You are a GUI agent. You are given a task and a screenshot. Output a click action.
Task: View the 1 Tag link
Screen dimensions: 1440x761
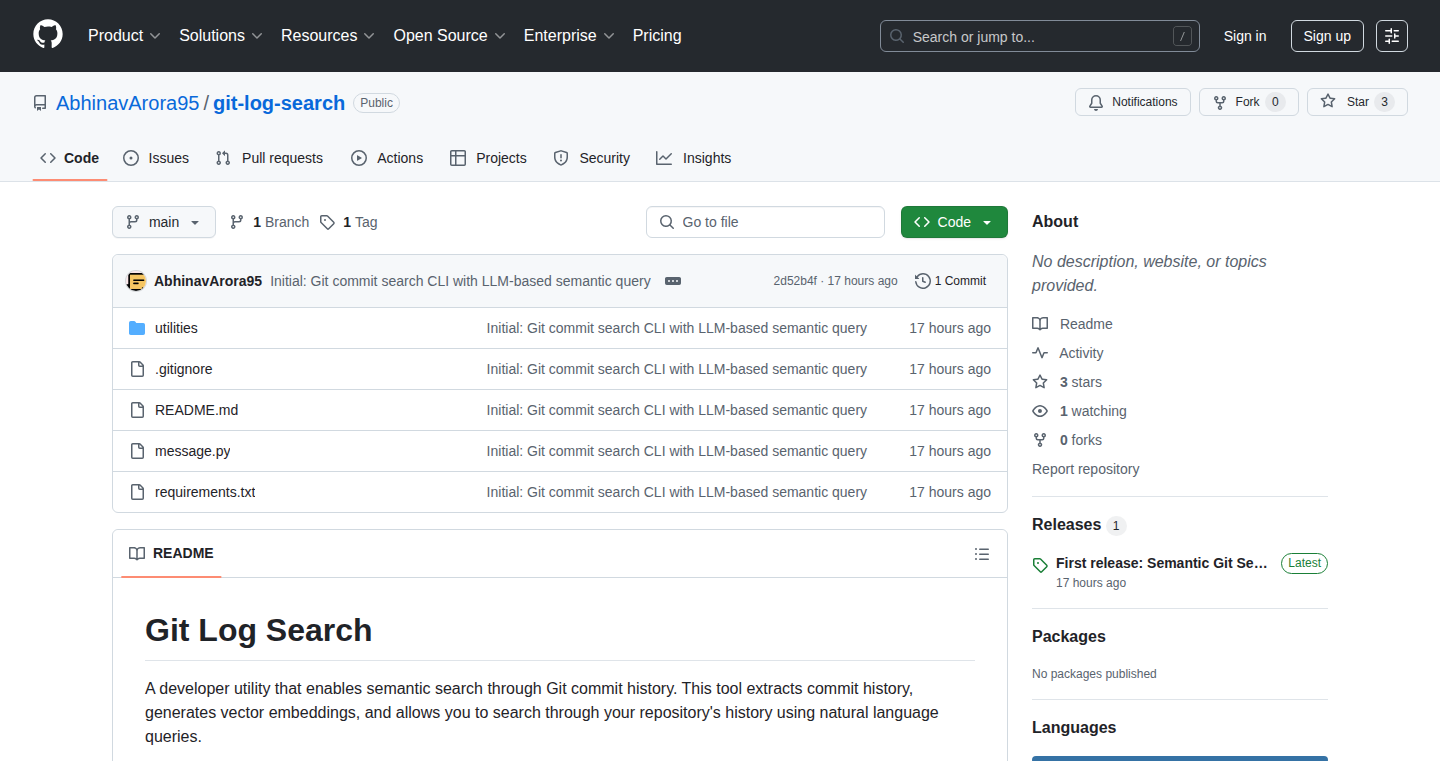(348, 222)
